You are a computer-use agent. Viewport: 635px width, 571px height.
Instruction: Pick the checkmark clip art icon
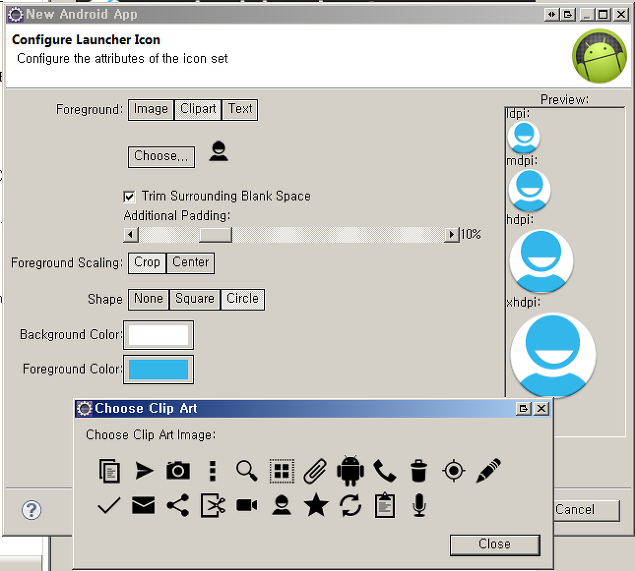point(109,505)
